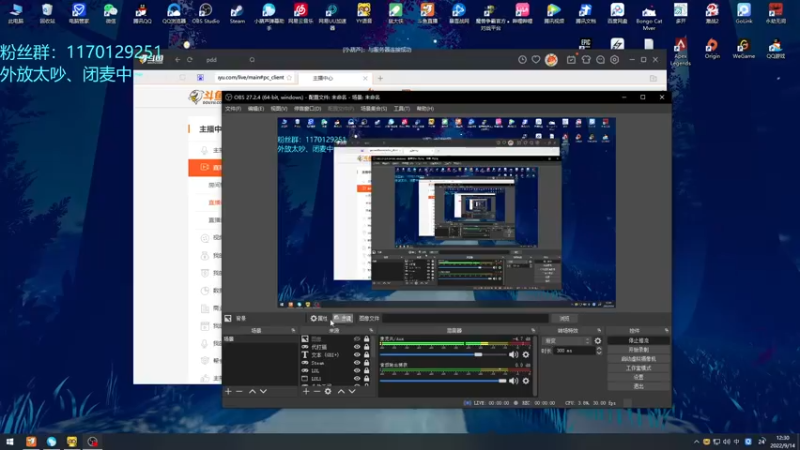Open the OBS File (F) menu

[x=233, y=109]
